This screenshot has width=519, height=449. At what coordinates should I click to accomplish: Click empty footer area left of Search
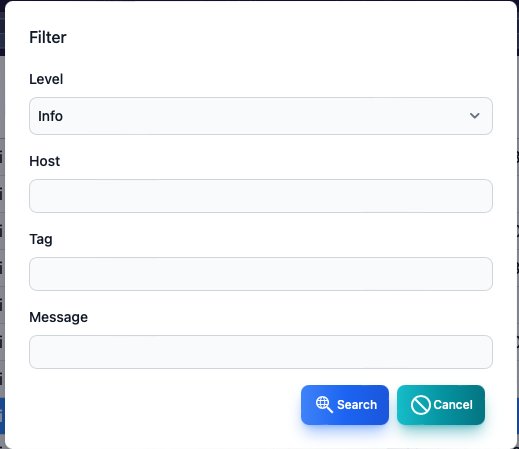(163, 405)
